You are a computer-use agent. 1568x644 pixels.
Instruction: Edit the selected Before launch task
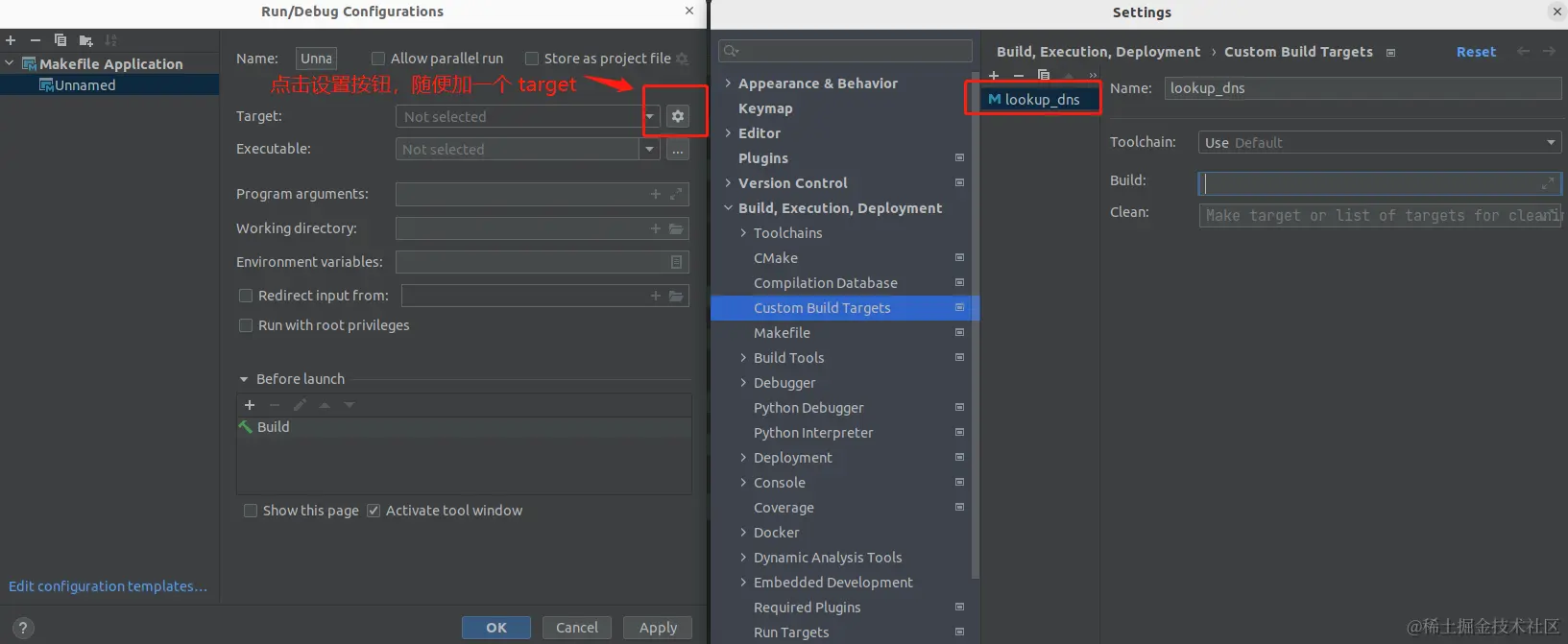tap(300, 405)
